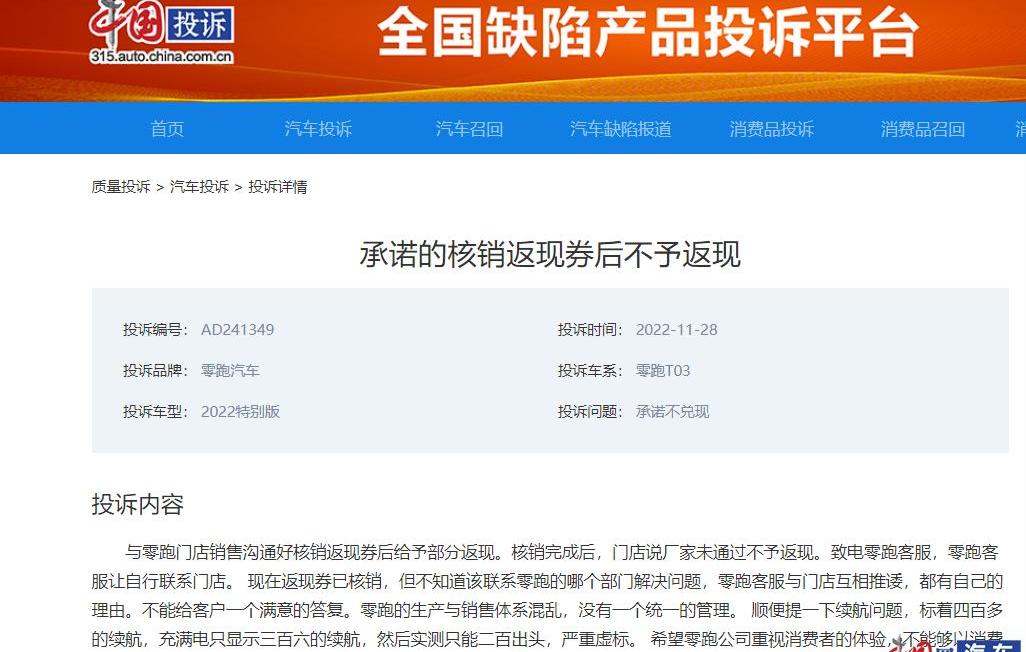
Task: Select the complaint number AD241349
Action: tap(238, 329)
